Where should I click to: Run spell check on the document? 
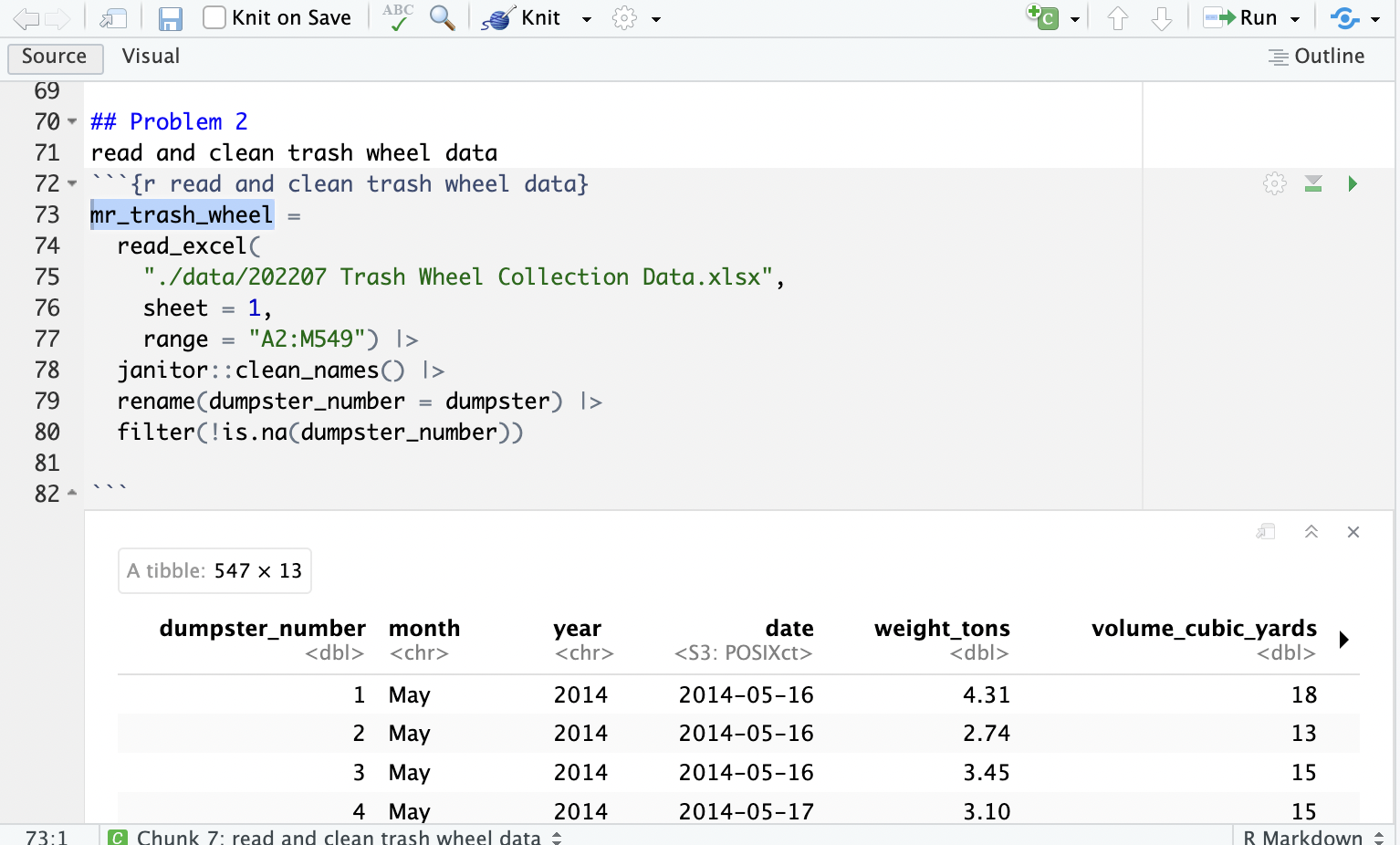point(396,17)
